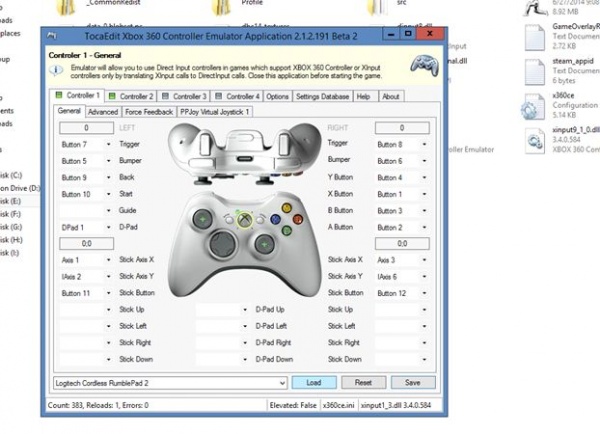The height and width of the screenshot is (434, 600).
Task: Open the D-Pad Up dropdown
Action: pos(223,310)
